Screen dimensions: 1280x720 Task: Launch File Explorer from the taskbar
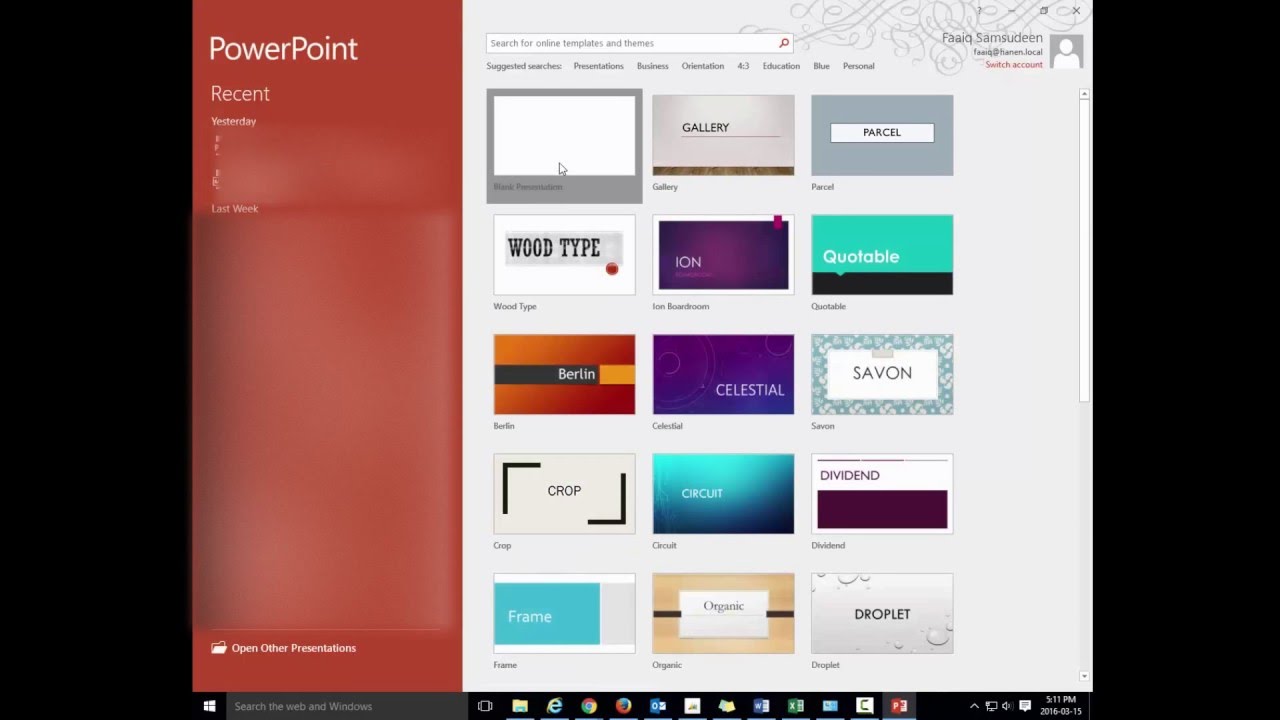point(520,706)
